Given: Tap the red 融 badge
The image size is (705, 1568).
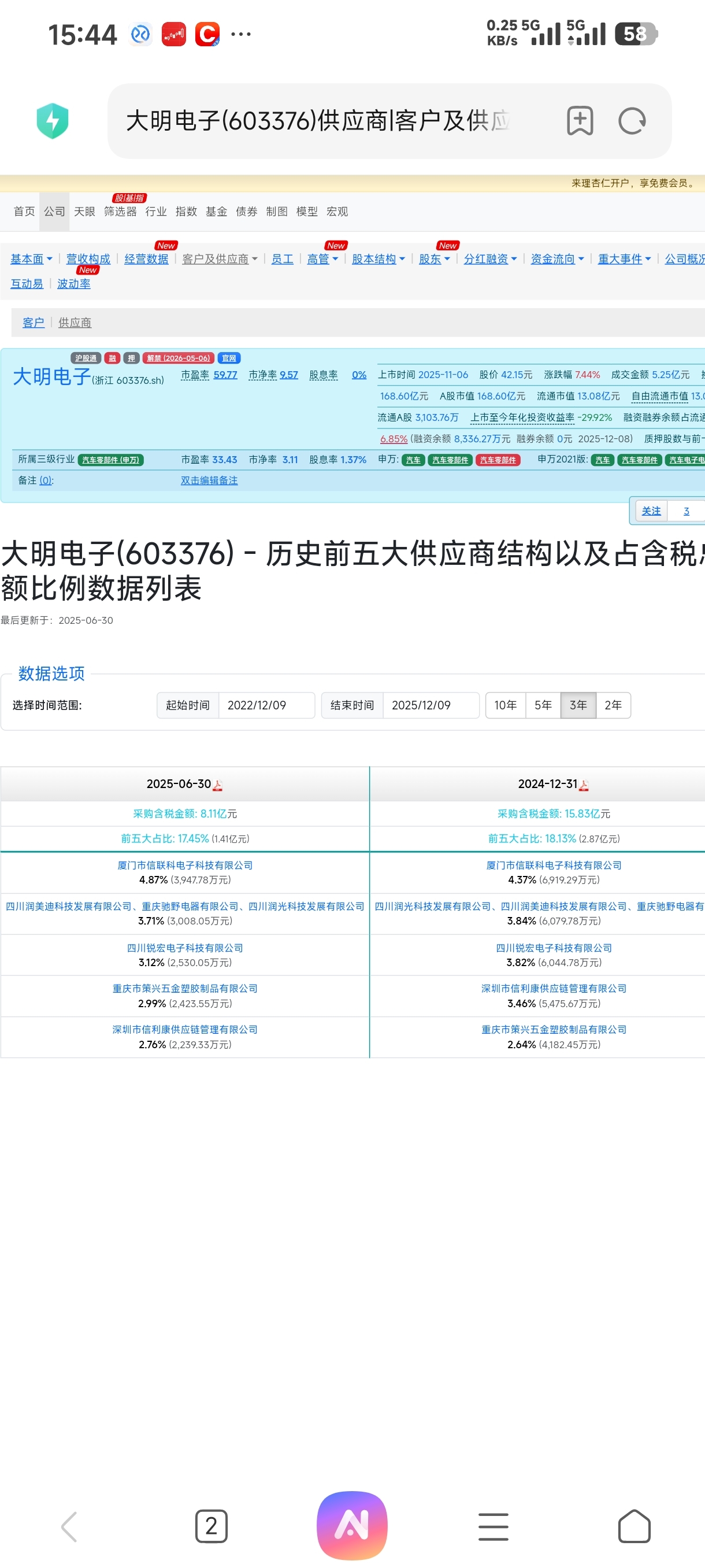Looking at the screenshot, I should pos(112,358).
